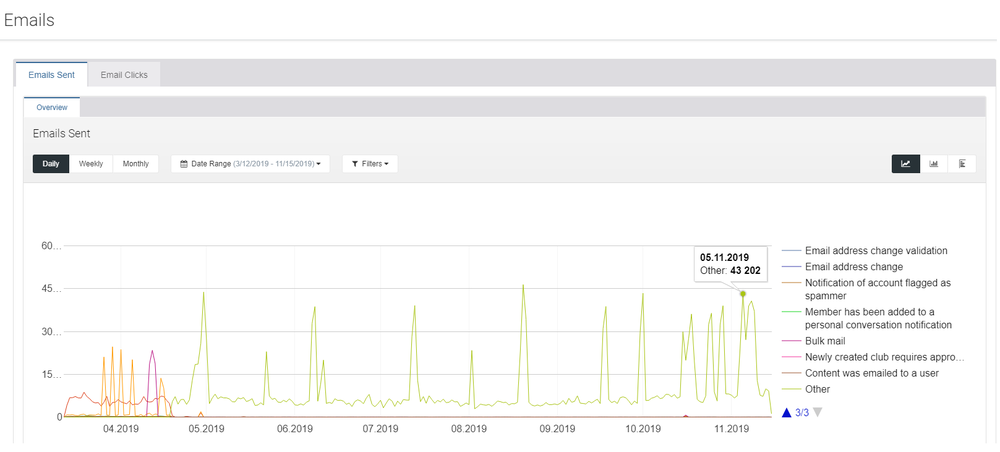Select the Overview sub-tab
The height and width of the screenshot is (452, 1000).
(x=52, y=107)
